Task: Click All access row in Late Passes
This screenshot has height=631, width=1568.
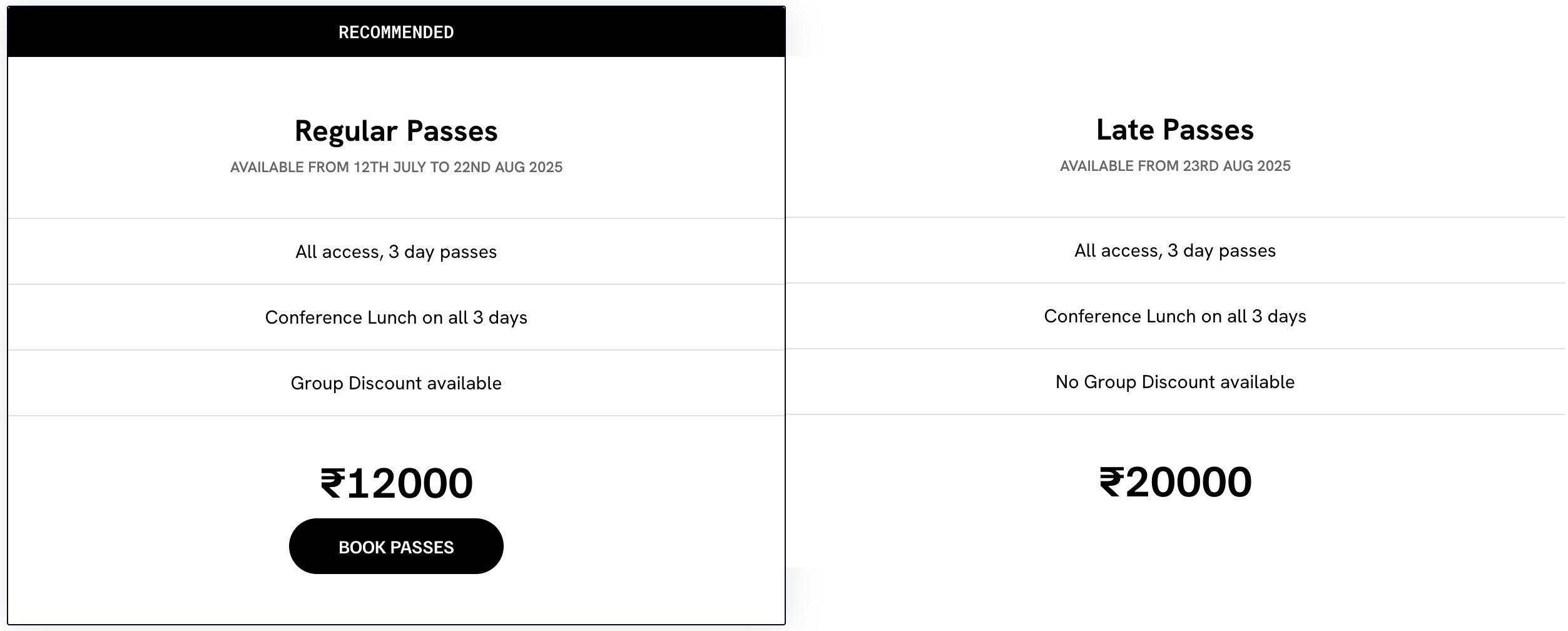Action: pyautogui.click(x=1174, y=250)
